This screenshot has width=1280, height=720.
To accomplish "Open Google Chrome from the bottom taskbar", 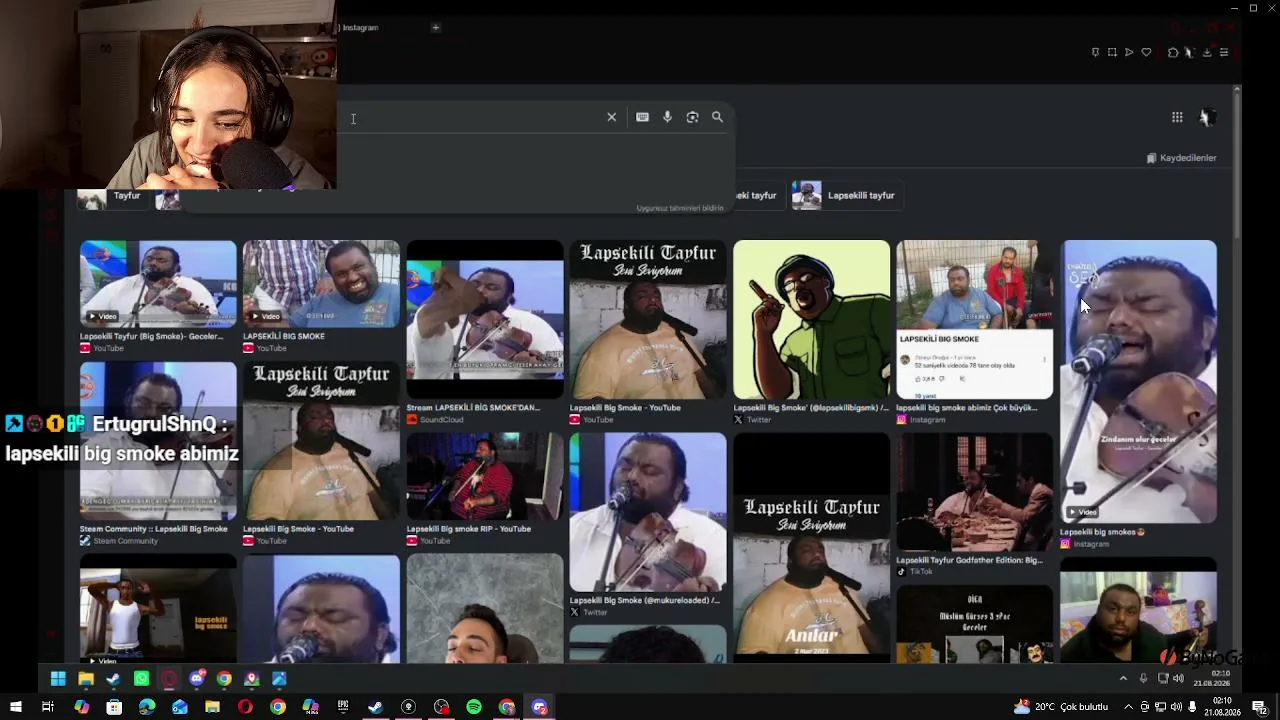I will pos(278,707).
